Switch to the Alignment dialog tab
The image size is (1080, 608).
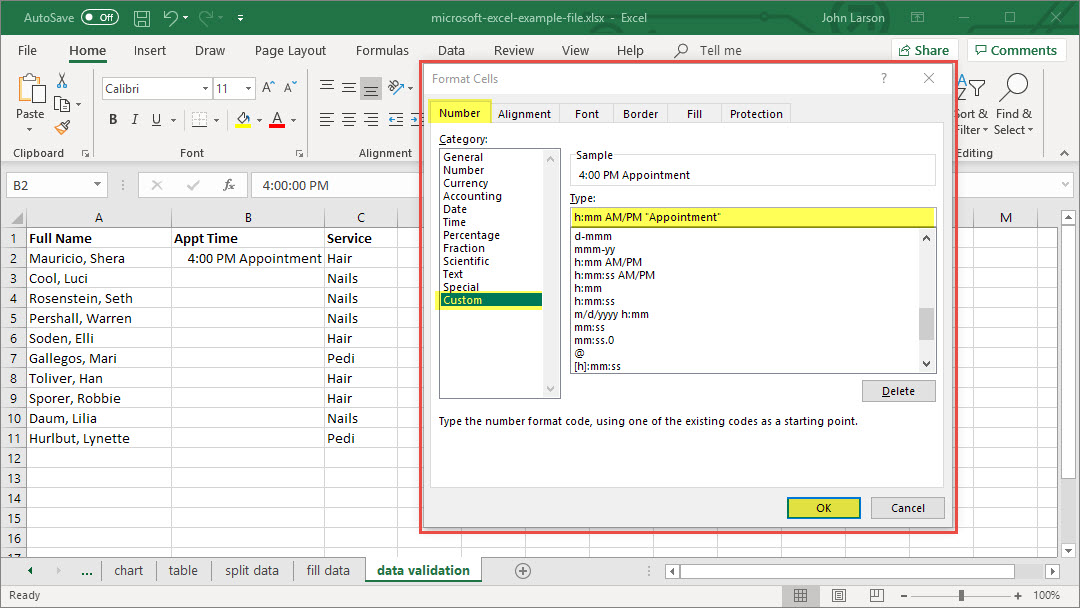point(524,114)
